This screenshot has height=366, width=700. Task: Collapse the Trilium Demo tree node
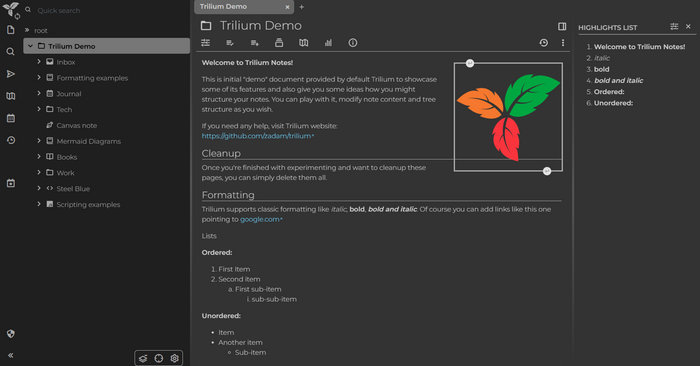[30, 46]
